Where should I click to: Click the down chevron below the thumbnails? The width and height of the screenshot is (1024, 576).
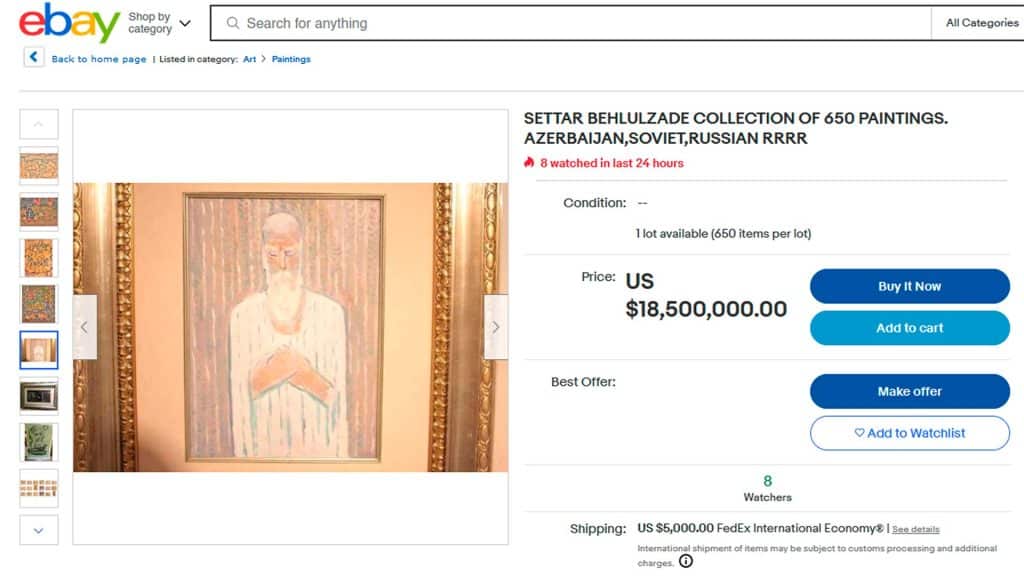[38, 530]
